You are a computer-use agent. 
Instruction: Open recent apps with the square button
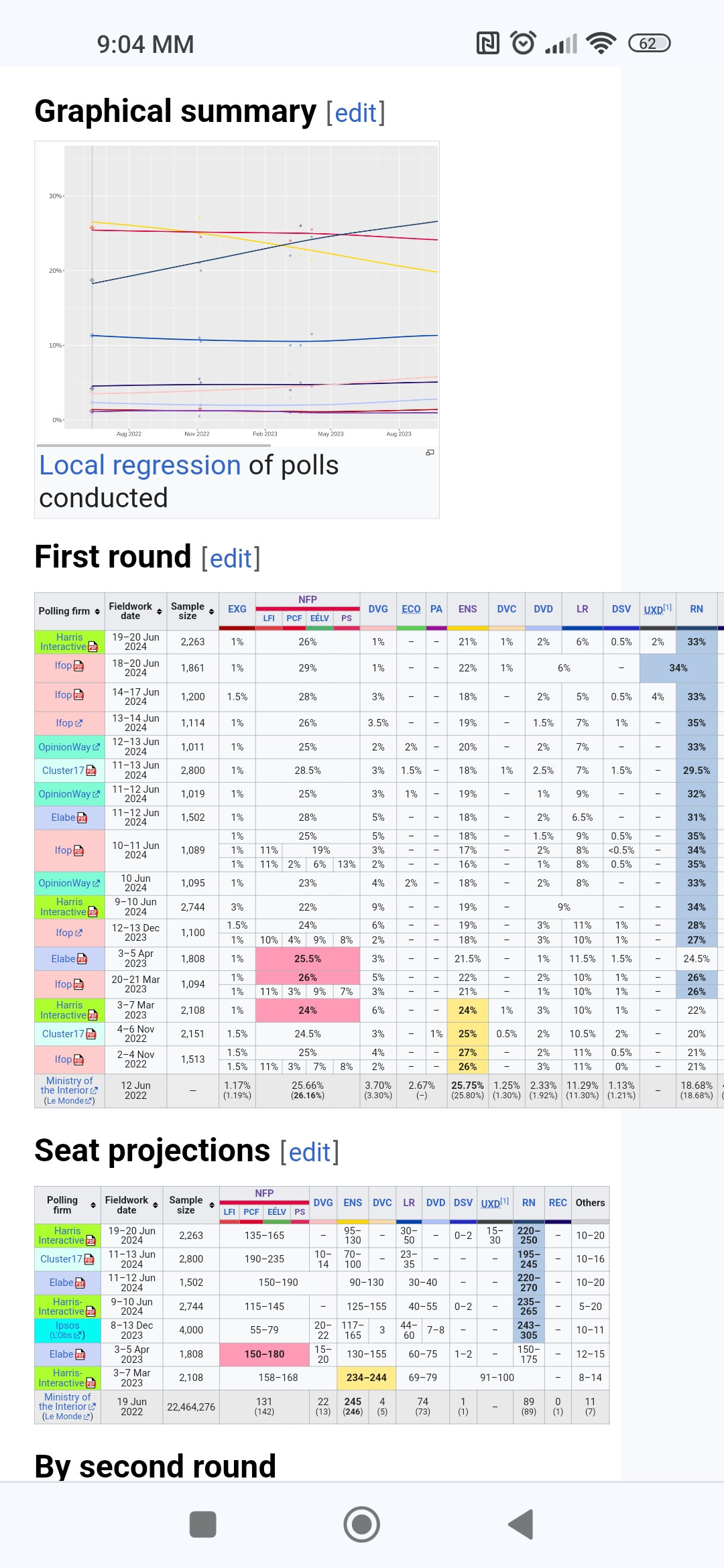[x=202, y=1524]
